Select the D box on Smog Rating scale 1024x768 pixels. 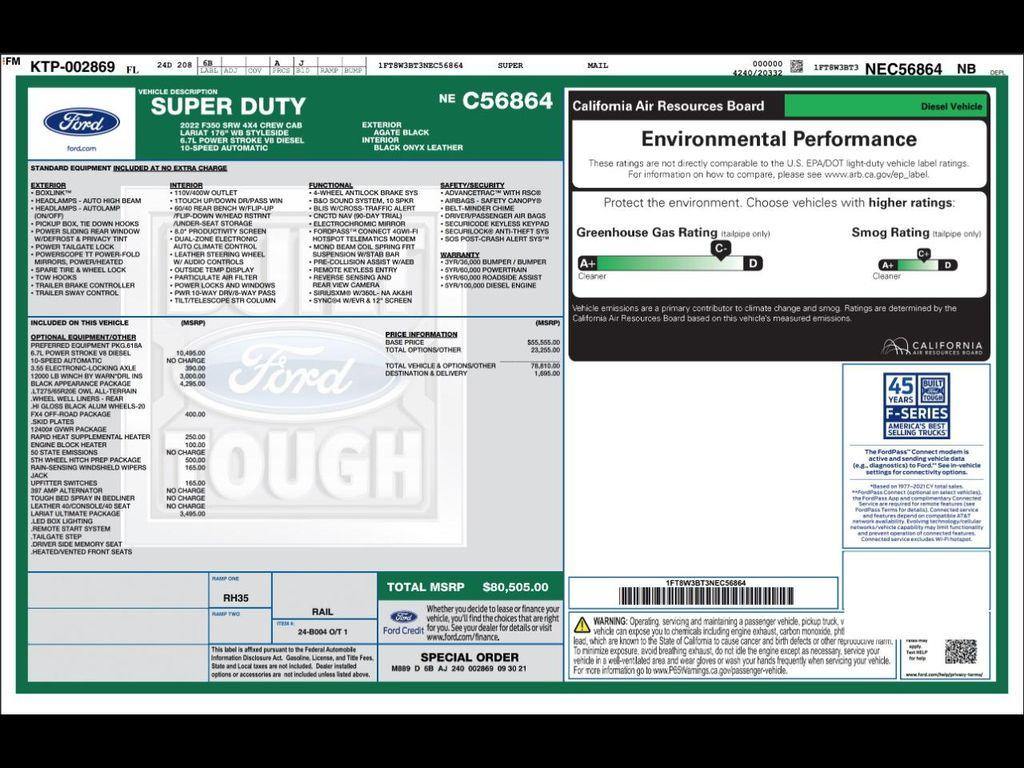pos(948,266)
